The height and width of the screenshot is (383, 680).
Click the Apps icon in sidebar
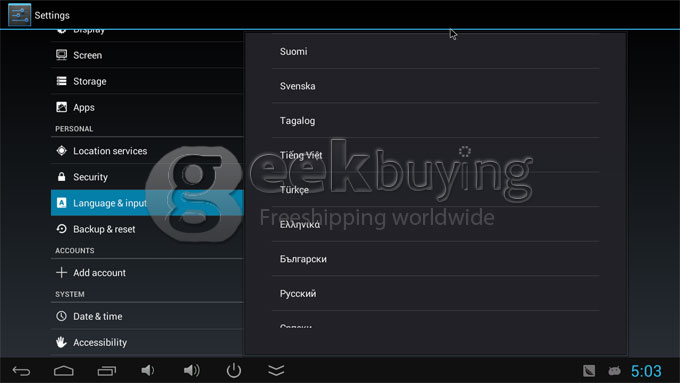pos(62,107)
